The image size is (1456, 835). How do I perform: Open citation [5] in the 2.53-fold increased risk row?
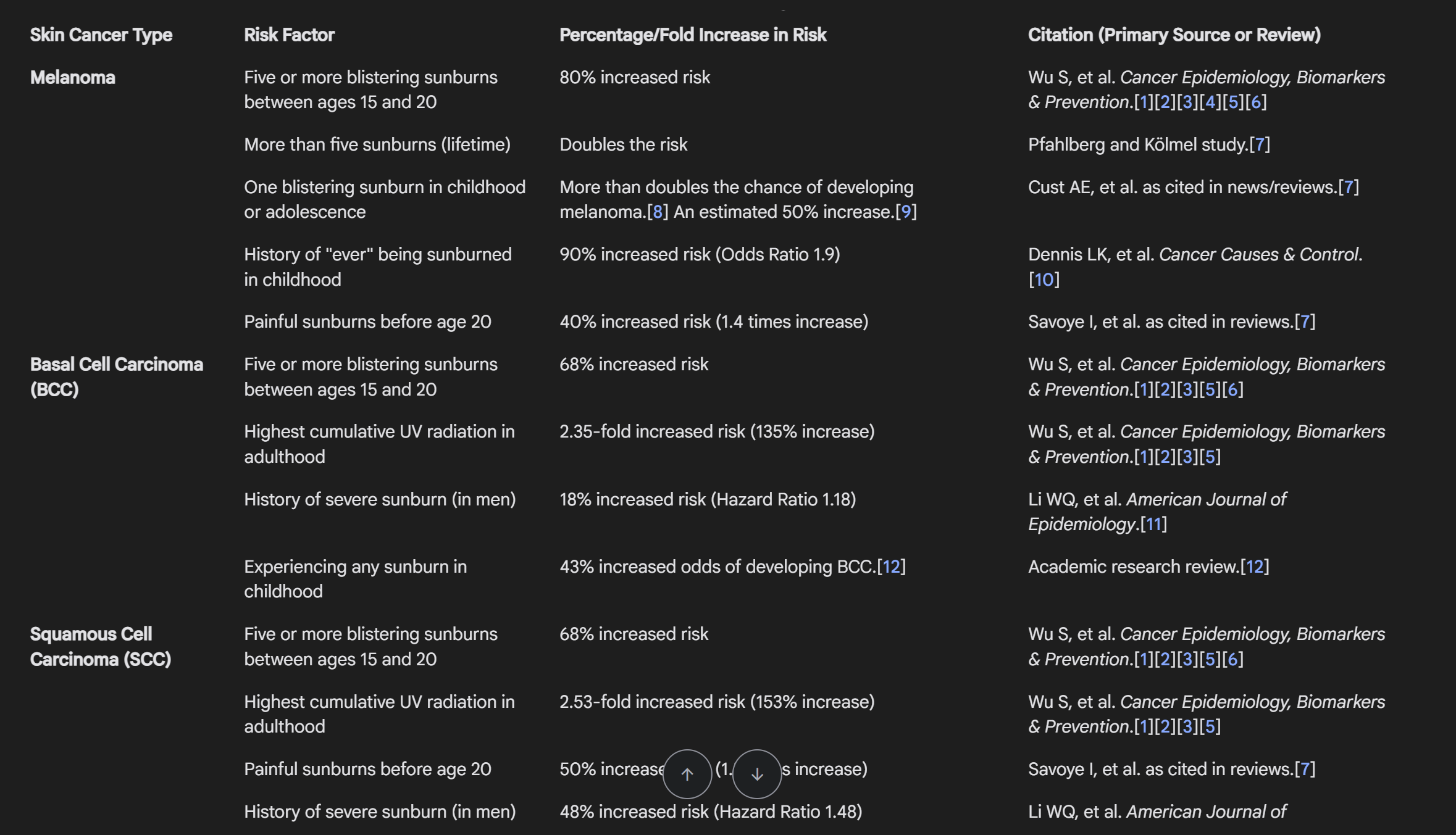(1210, 726)
